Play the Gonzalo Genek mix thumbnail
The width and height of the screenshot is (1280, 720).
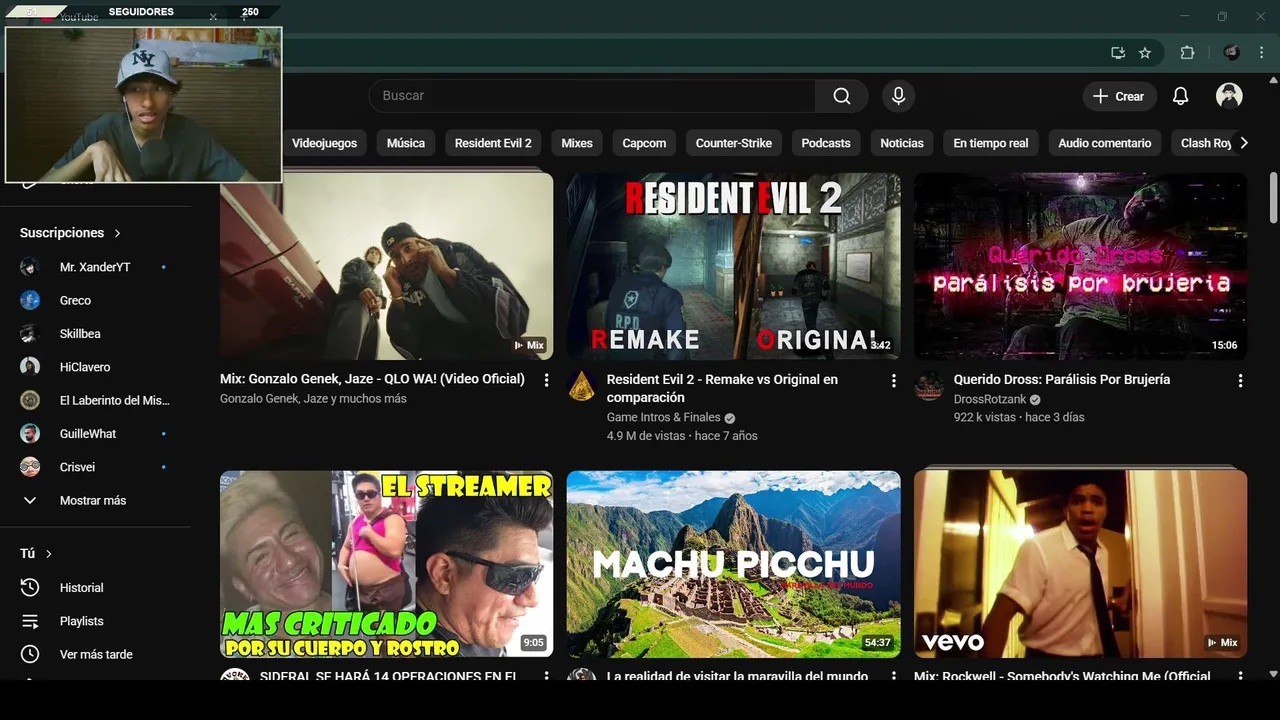386,266
